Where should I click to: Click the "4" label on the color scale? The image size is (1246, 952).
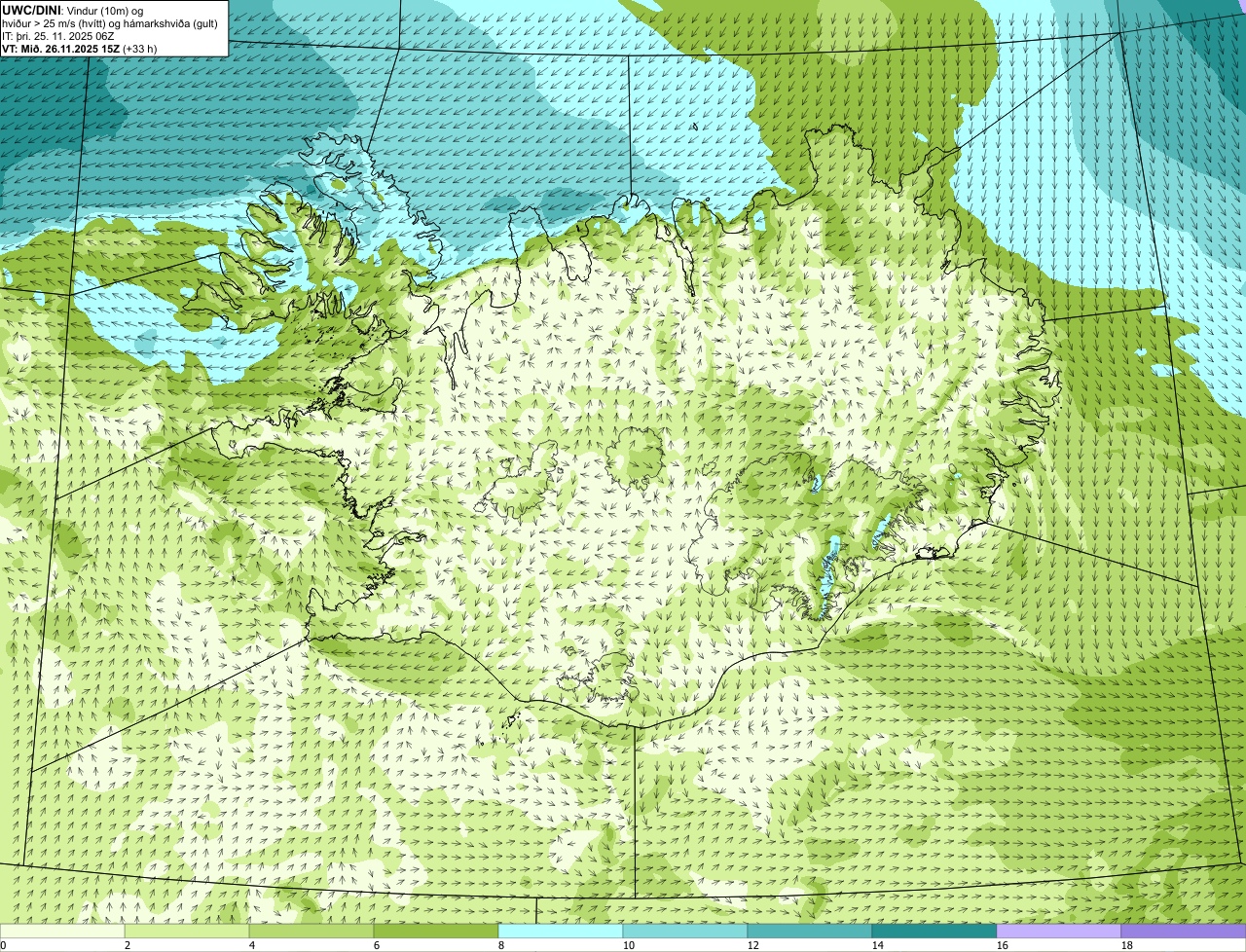tap(252, 945)
